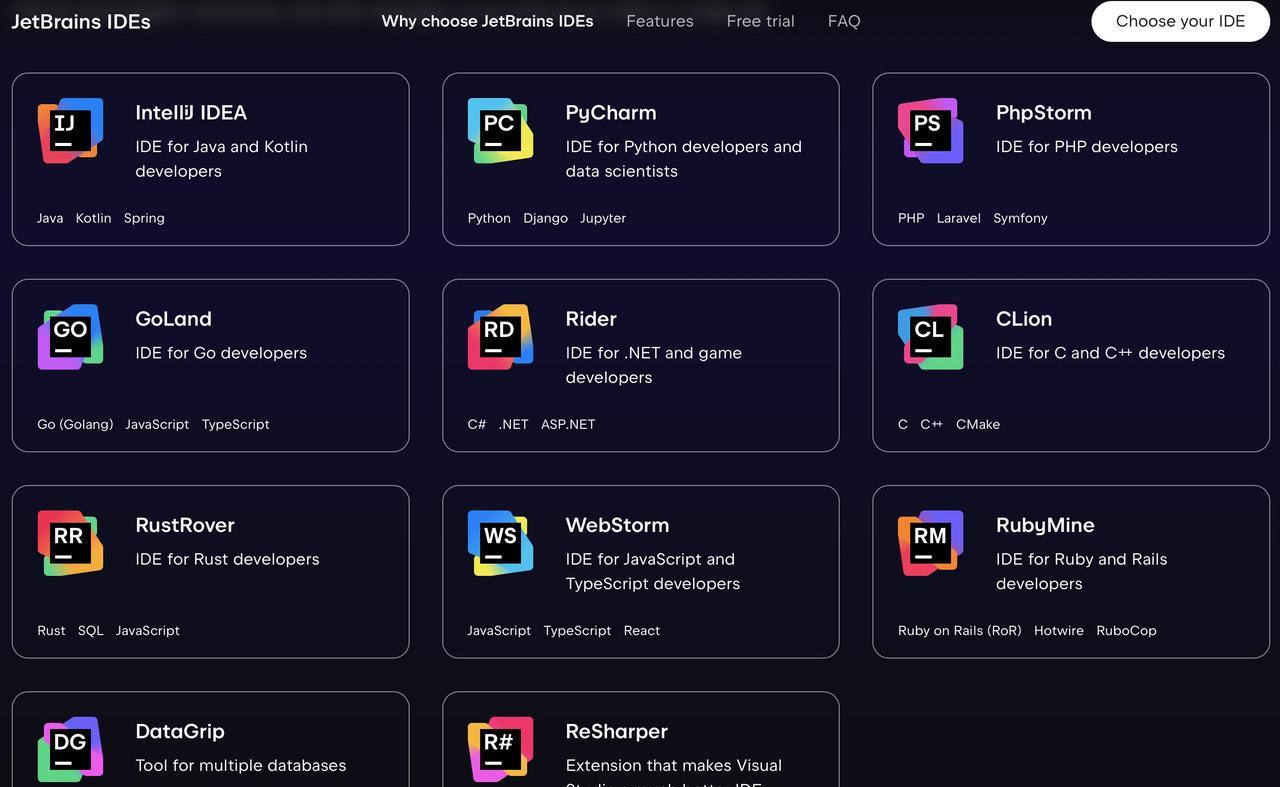This screenshot has height=787, width=1280.
Task: Click the Jupyter tag
Action: click(x=603, y=218)
